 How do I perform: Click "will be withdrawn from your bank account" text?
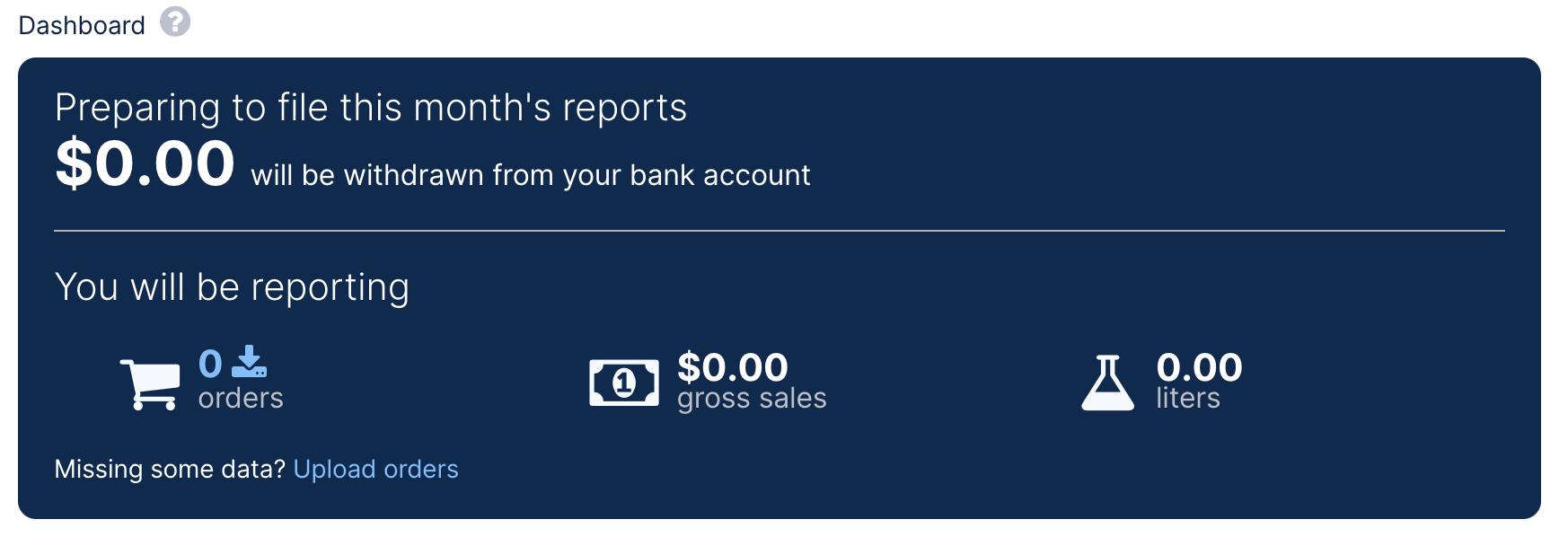pyautogui.click(x=530, y=175)
